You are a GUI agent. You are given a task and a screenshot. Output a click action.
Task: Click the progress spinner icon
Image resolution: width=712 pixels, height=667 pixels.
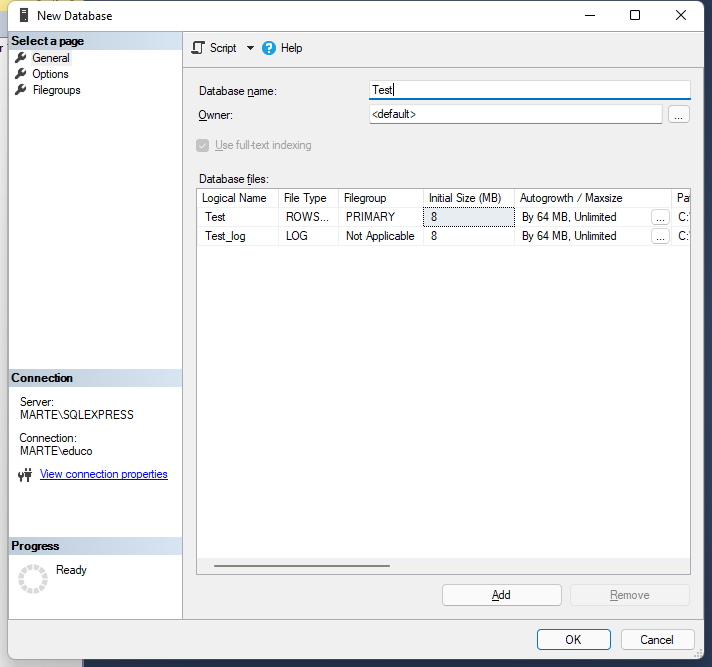[x=33, y=579]
